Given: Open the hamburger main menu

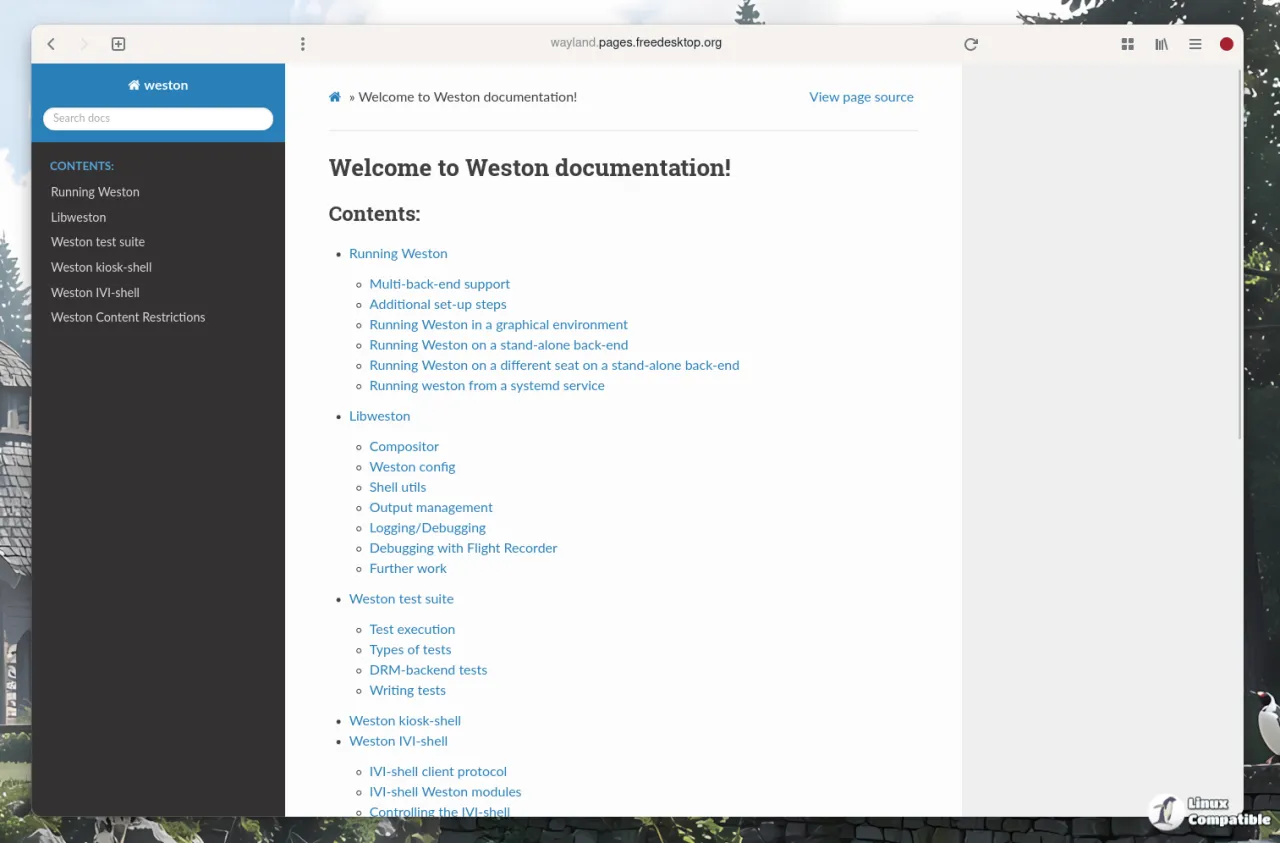Looking at the screenshot, I should coord(1195,44).
